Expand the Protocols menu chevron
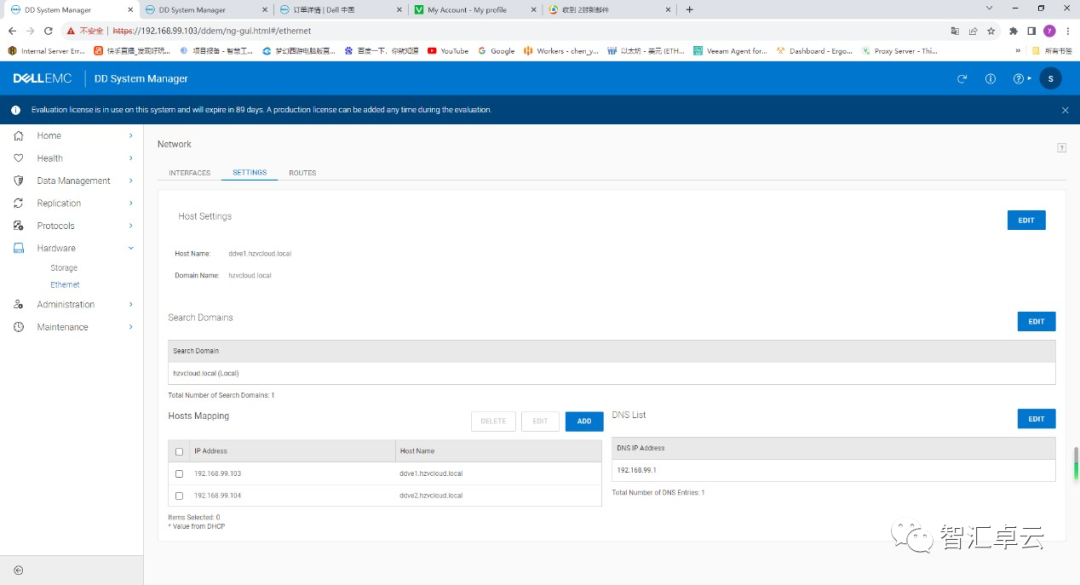 click(x=130, y=226)
